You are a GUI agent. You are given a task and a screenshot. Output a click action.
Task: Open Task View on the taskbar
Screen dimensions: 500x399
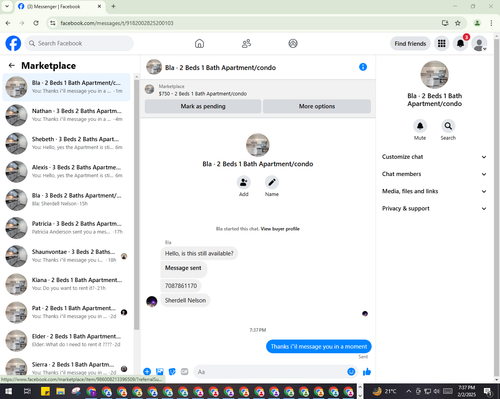[x=27, y=391]
